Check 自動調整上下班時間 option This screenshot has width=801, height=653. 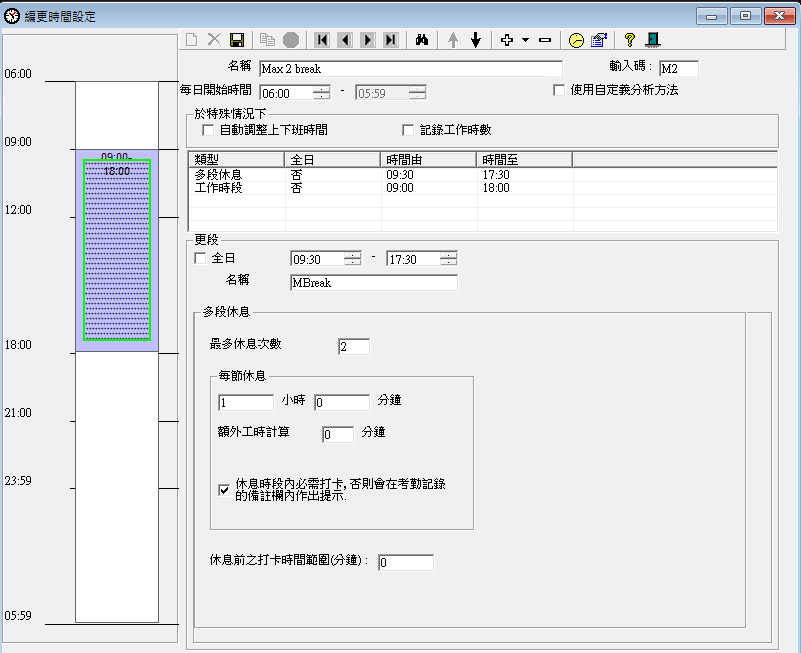(208, 130)
